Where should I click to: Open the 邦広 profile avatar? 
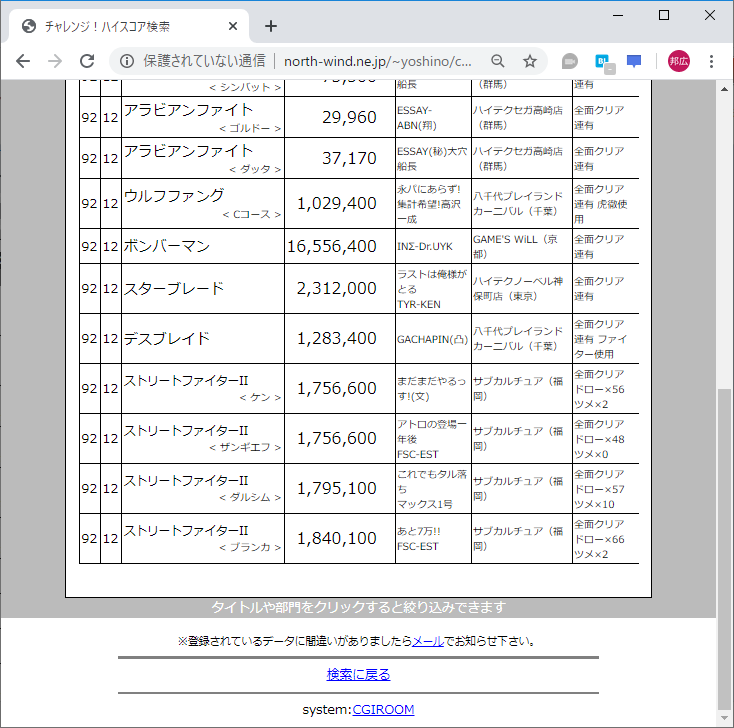click(x=678, y=61)
